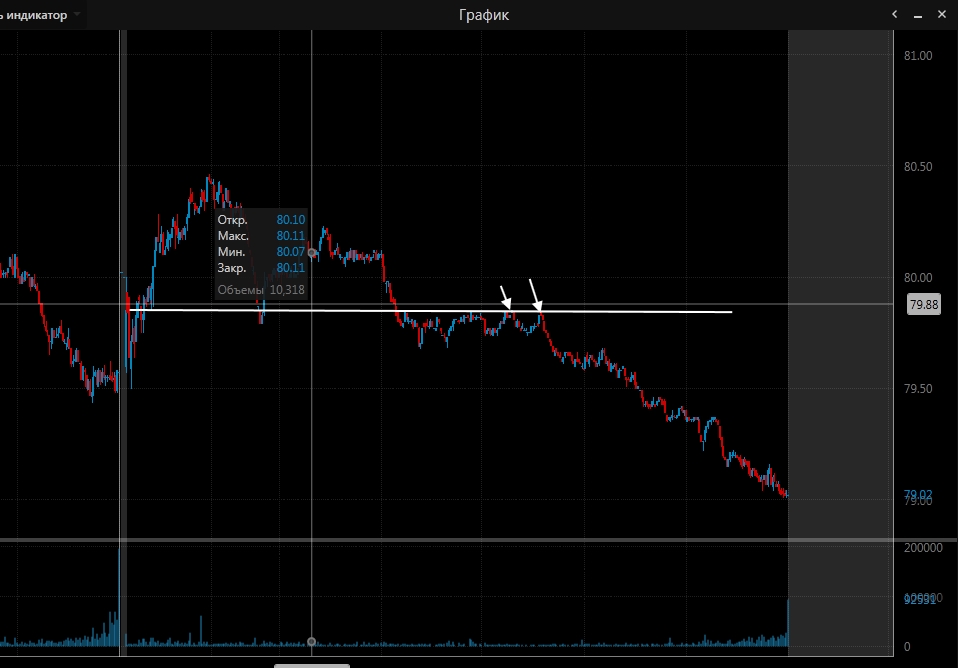Minimize the График chart window
Viewport: 958px width, 668px height.
coord(918,15)
